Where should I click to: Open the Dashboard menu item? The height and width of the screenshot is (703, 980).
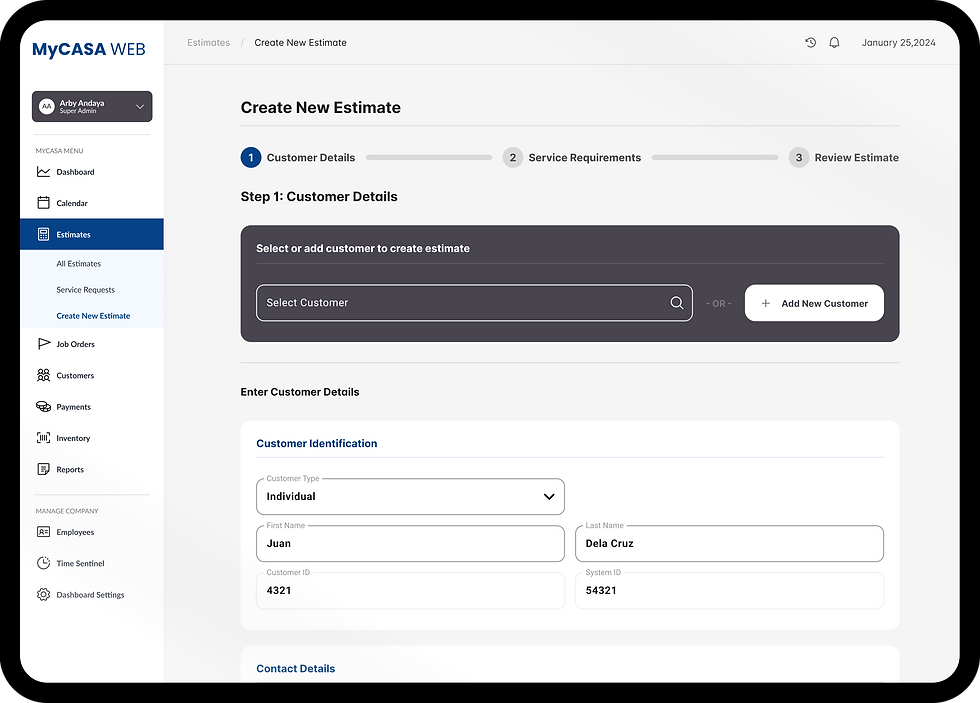click(92, 172)
